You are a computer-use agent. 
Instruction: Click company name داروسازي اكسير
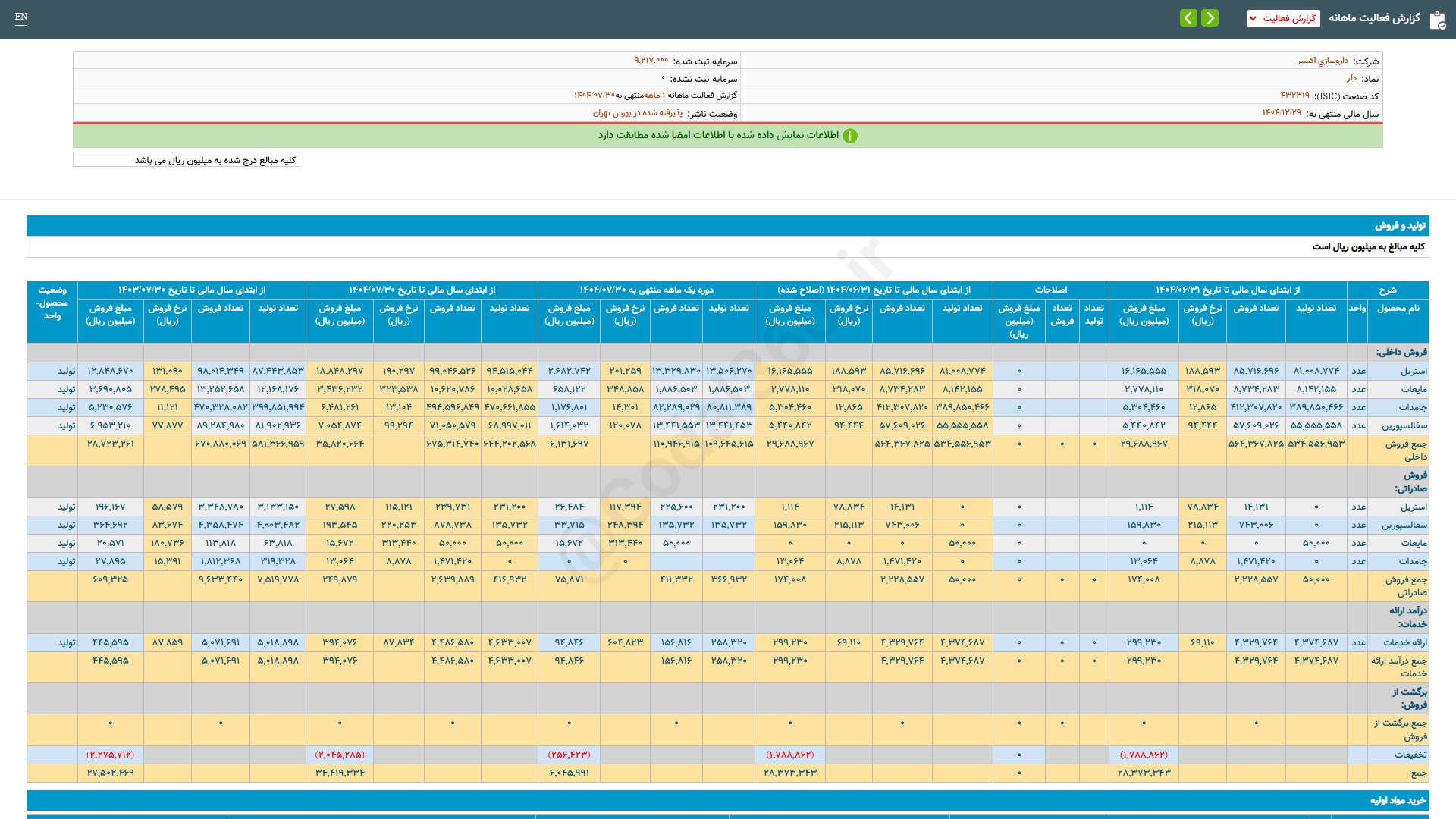[x=1322, y=61]
